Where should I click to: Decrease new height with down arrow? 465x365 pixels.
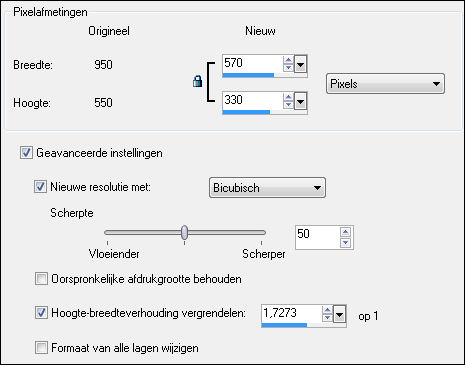288,105
